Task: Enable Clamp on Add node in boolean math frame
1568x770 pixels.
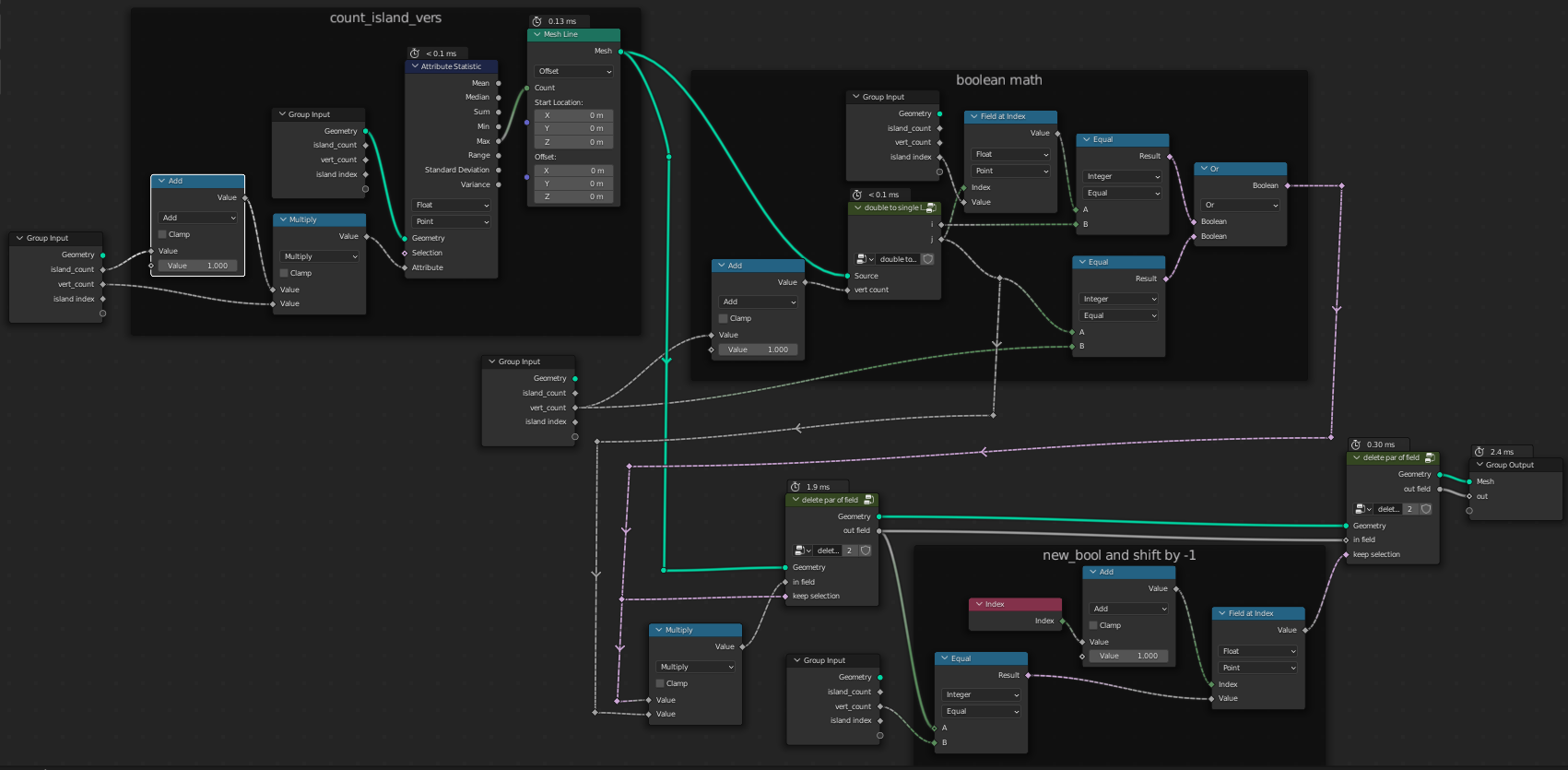Action: (x=724, y=318)
